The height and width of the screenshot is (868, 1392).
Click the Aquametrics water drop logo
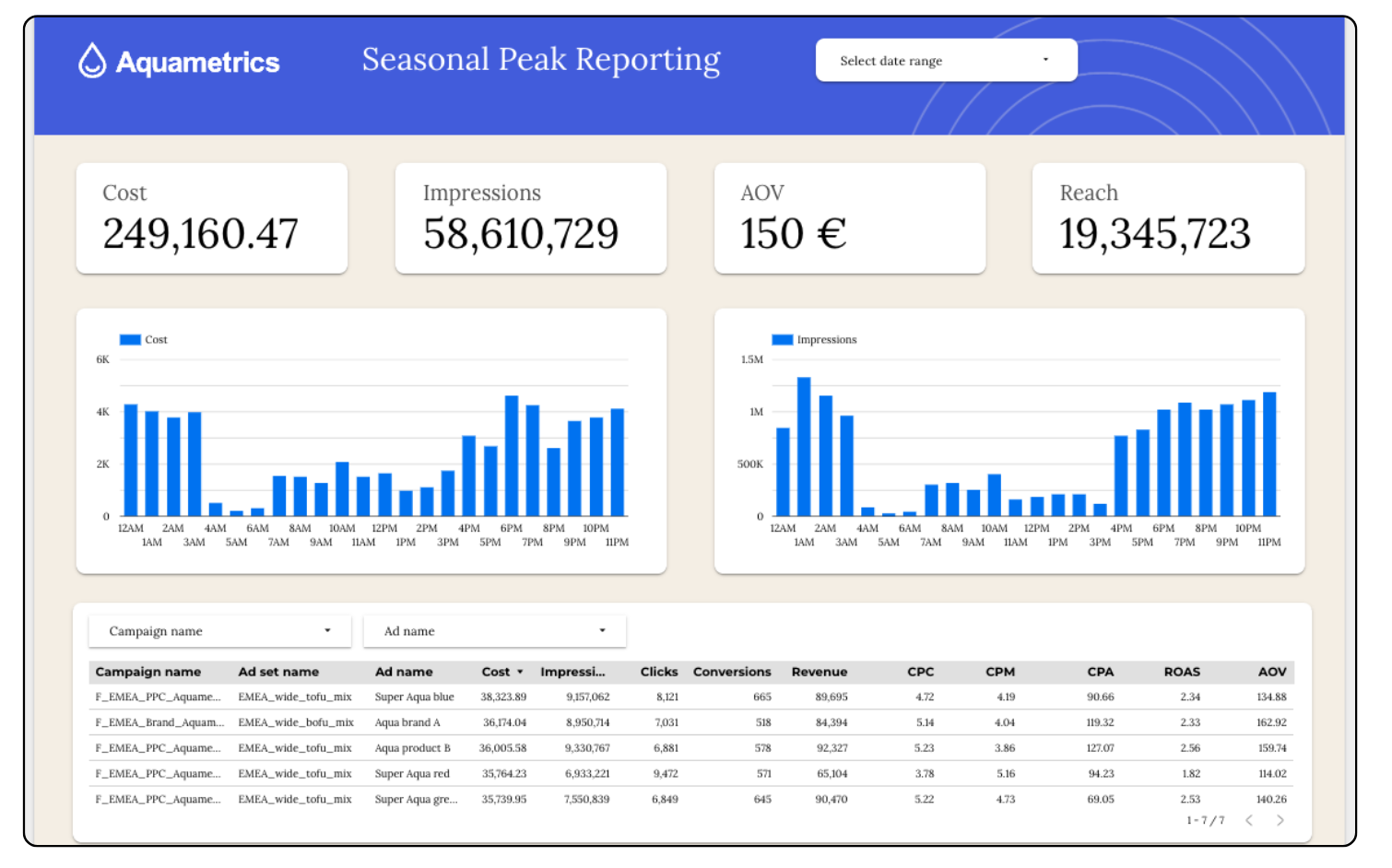(92, 61)
